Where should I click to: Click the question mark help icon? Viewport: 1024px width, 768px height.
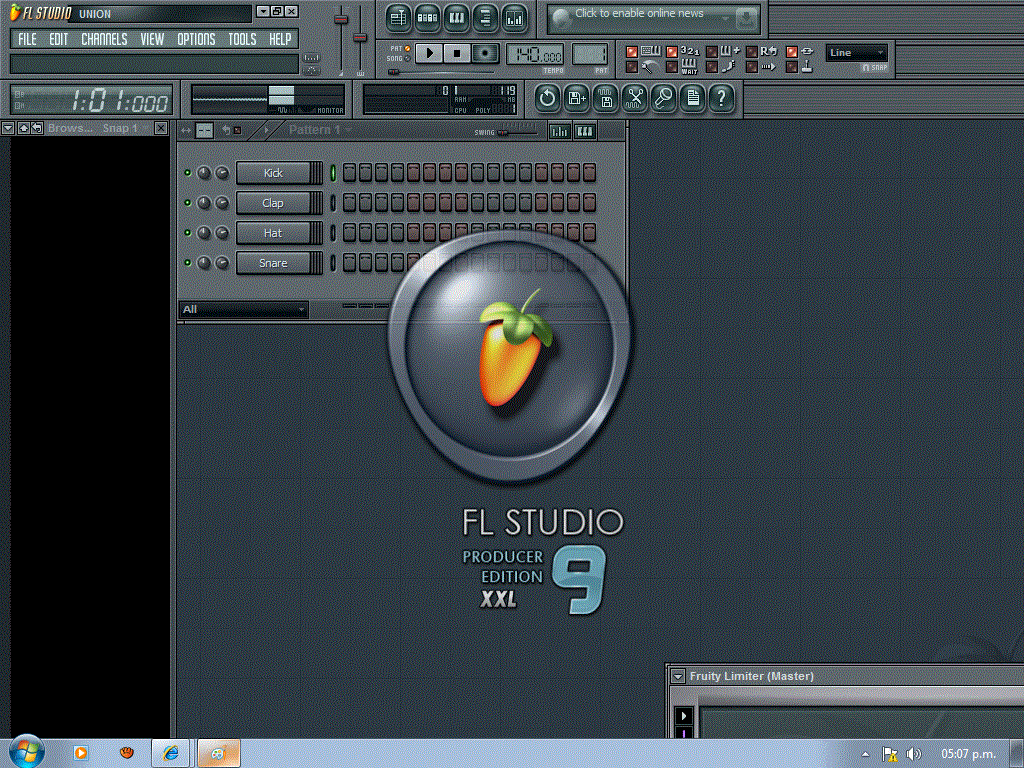coord(722,99)
